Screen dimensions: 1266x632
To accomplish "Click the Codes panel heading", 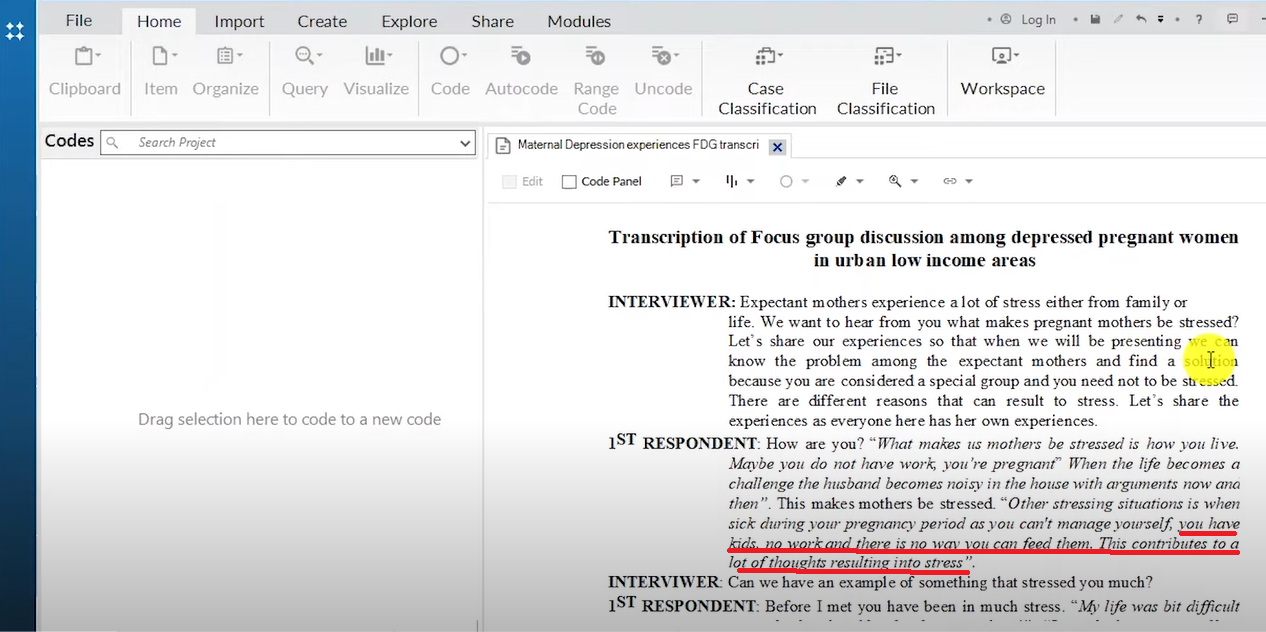I will pyautogui.click(x=69, y=141).
